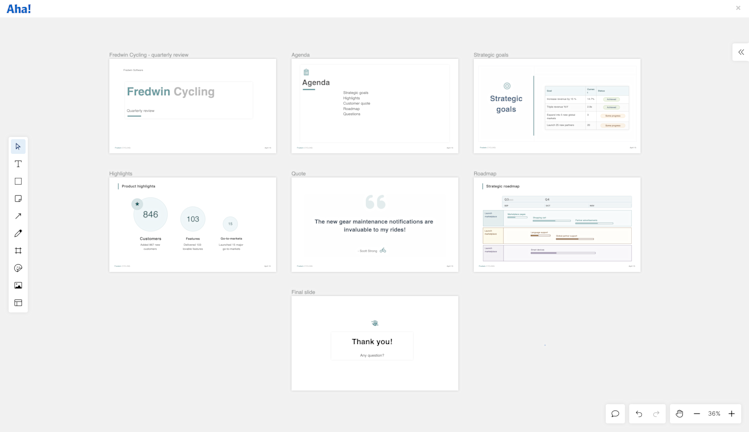Select the Fredwin Cycling quarterly review frame

(193, 106)
